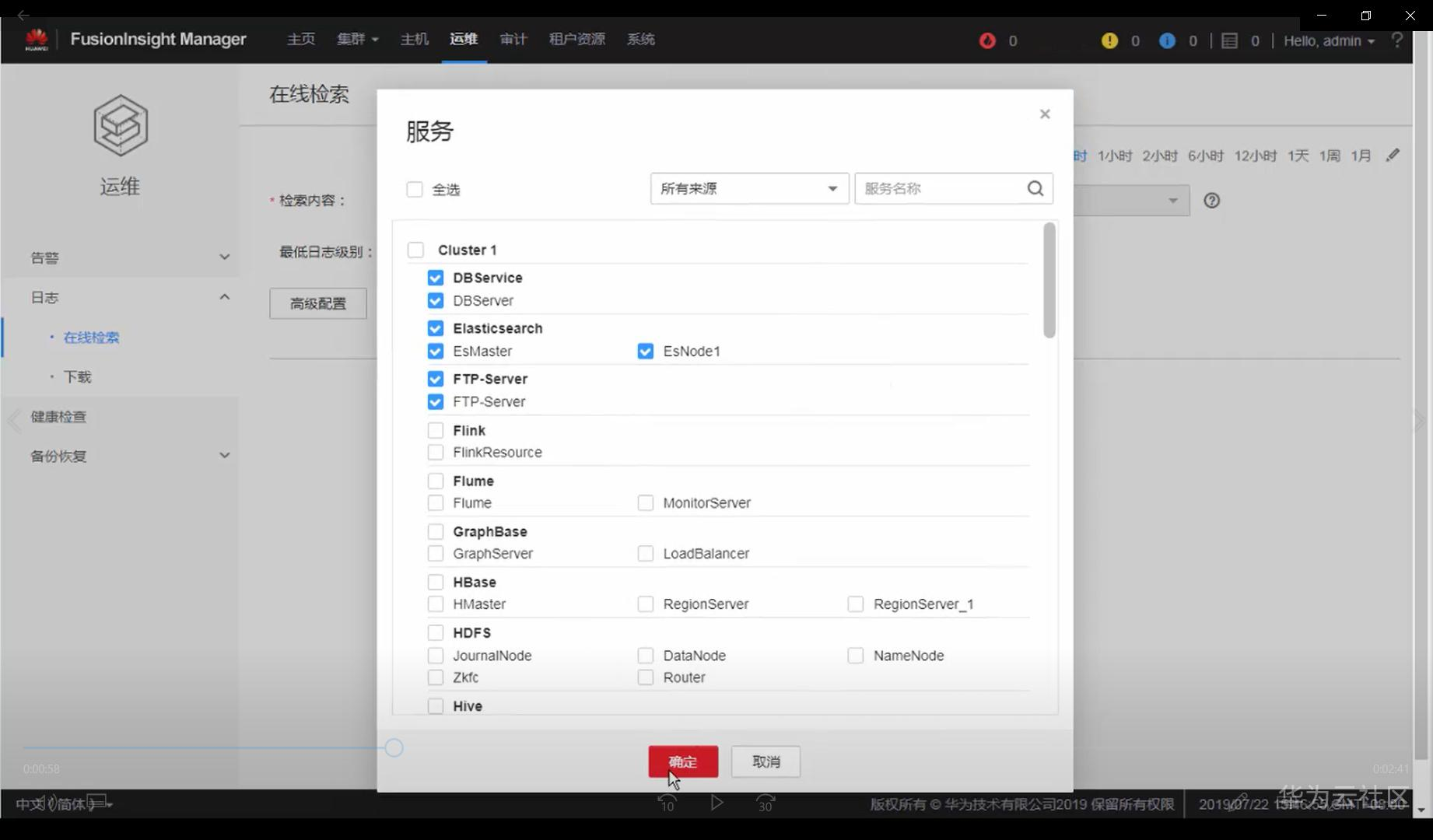
Task: Check the RegionServer_1 checkbox
Action: (x=856, y=604)
